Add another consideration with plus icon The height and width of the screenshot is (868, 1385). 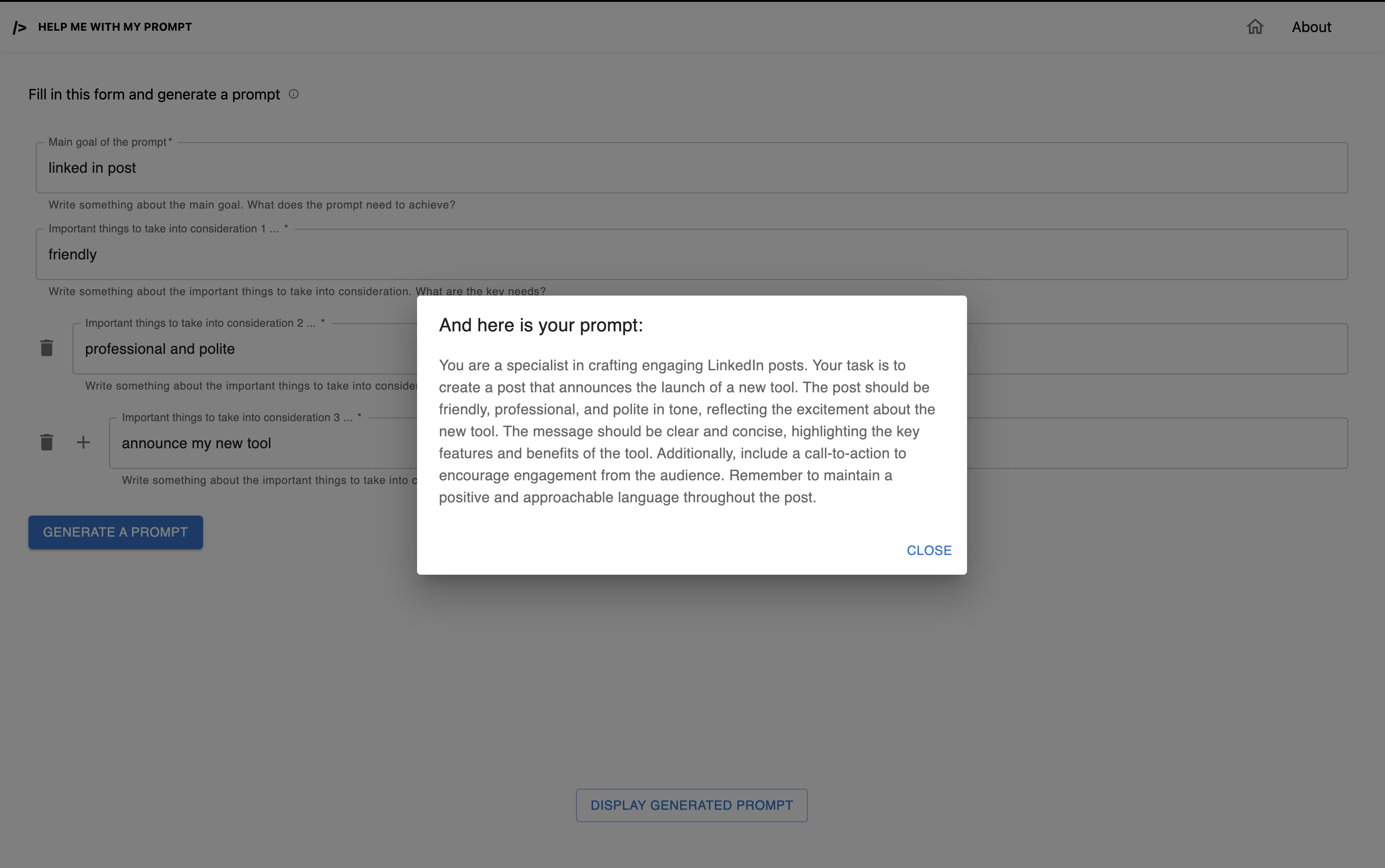(x=83, y=442)
